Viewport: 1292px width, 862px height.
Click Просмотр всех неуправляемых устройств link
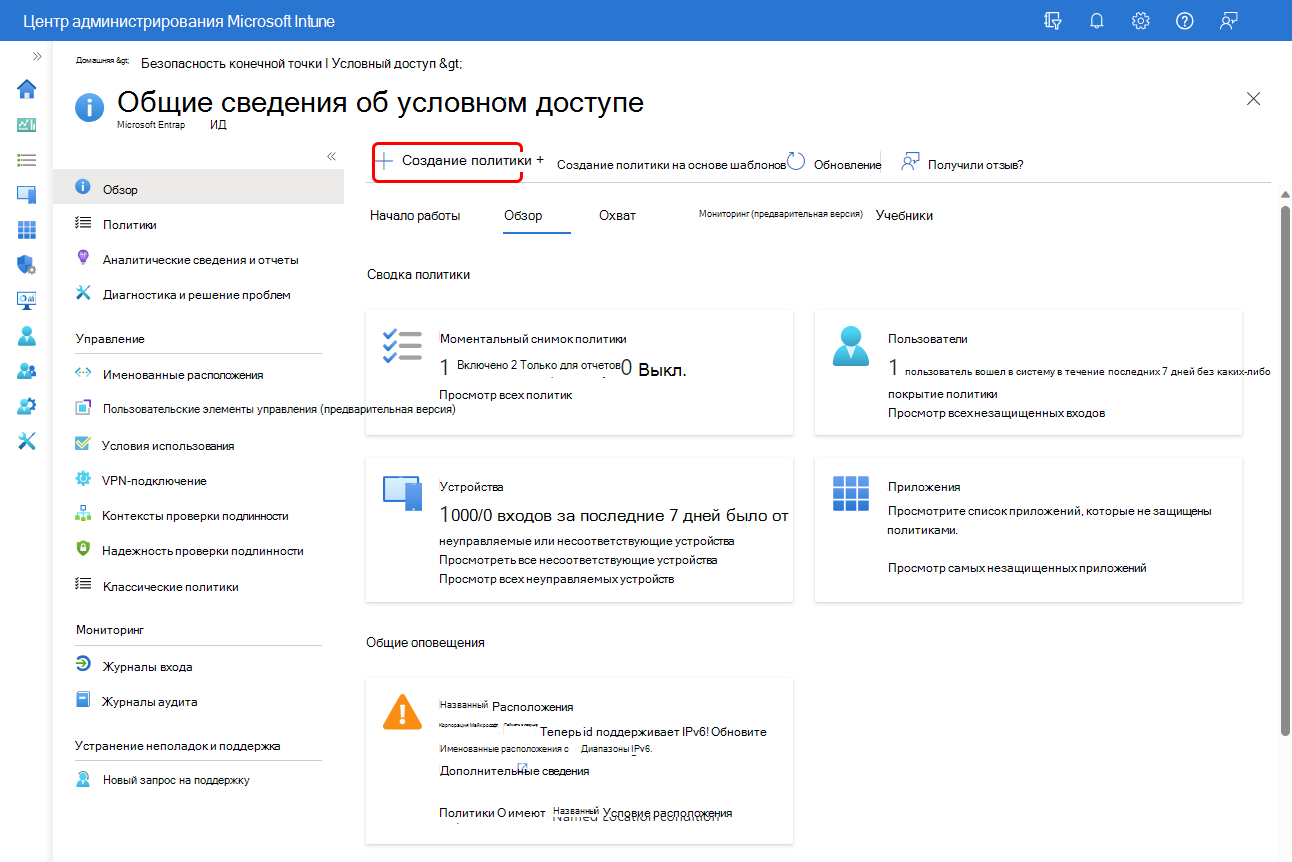point(557,578)
